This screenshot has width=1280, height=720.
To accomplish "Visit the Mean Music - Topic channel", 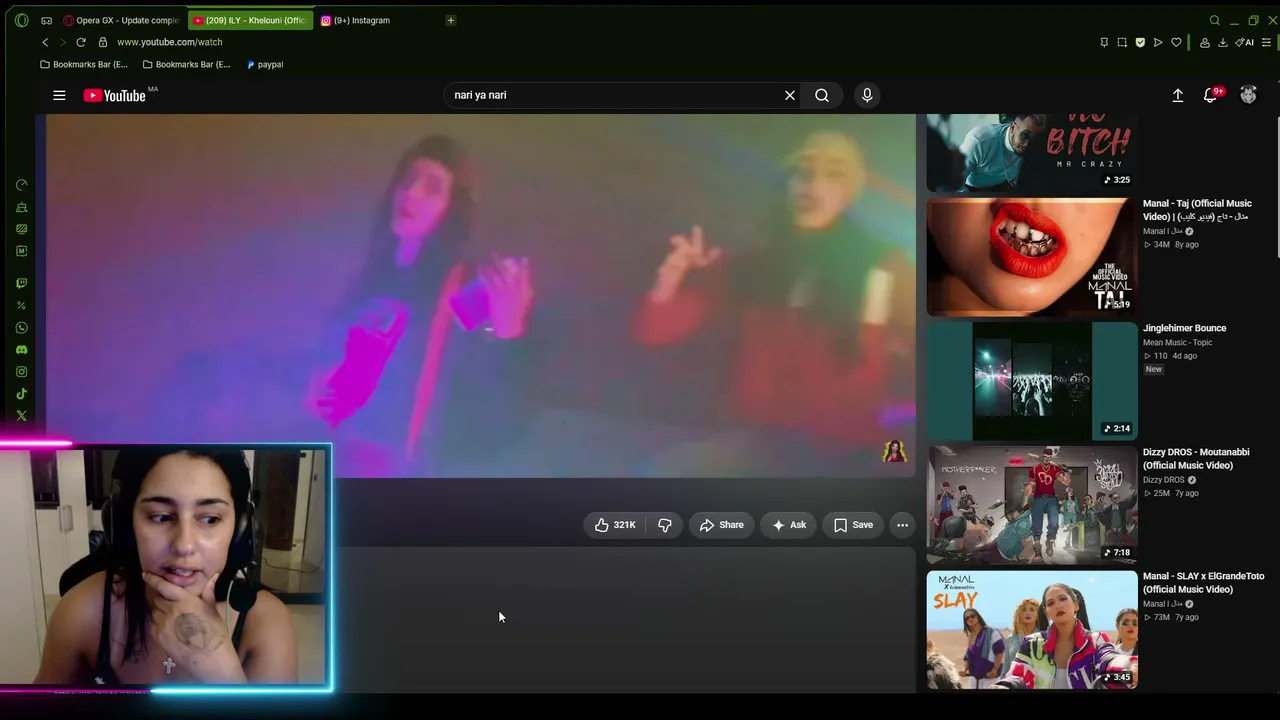I will point(1177,343).
